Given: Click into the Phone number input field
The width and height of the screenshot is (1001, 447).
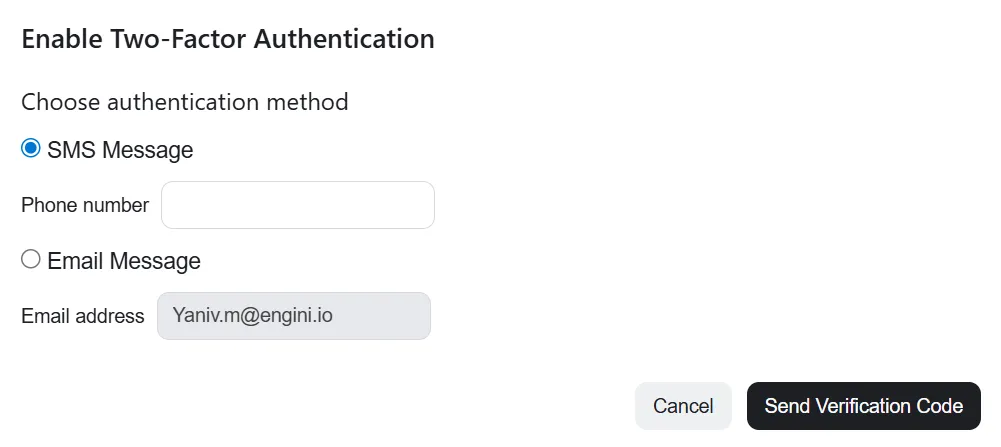Looking at the screenshot, I should (x=297, y=205).
